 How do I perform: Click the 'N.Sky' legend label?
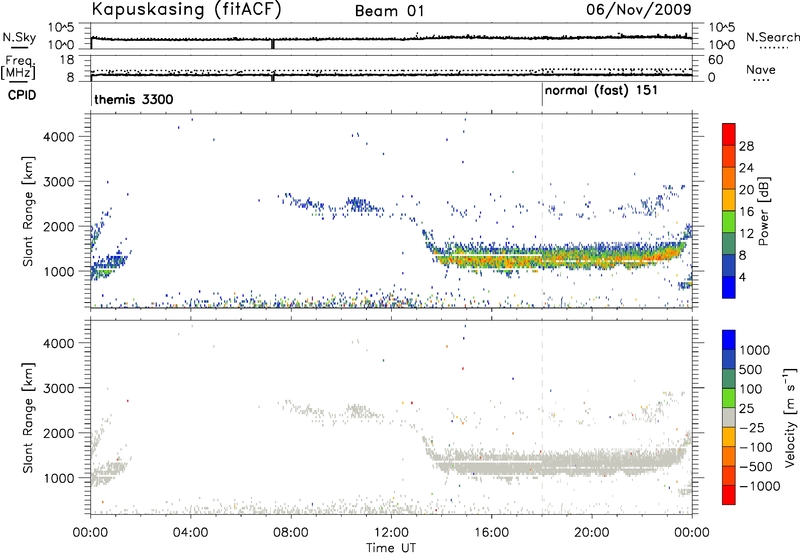tap(19, 37)
